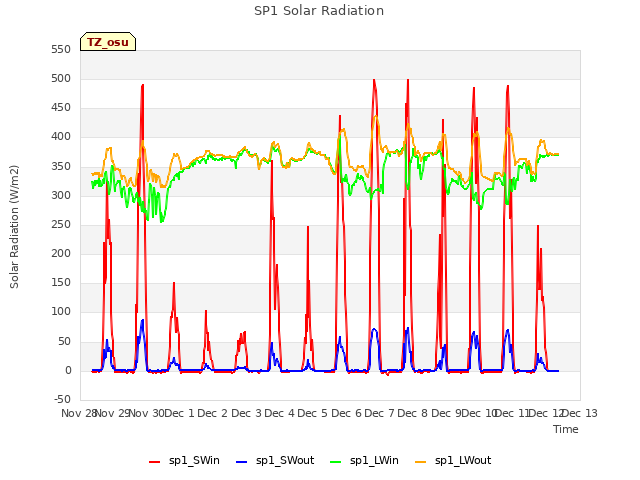Click the 300 y-axis tick label
The image size is (640, 480).
point(61,196)
